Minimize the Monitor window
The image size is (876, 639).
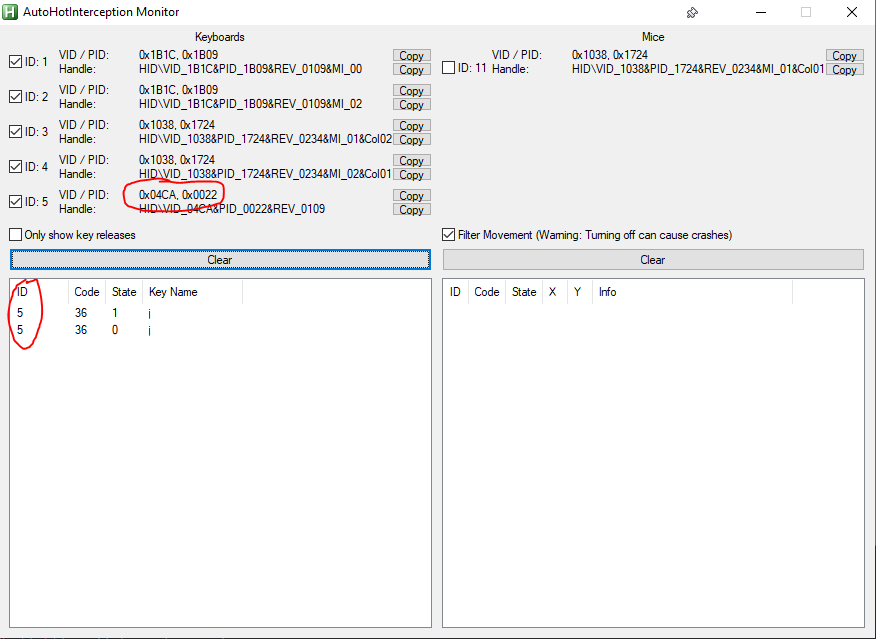[x=760, y=12]
